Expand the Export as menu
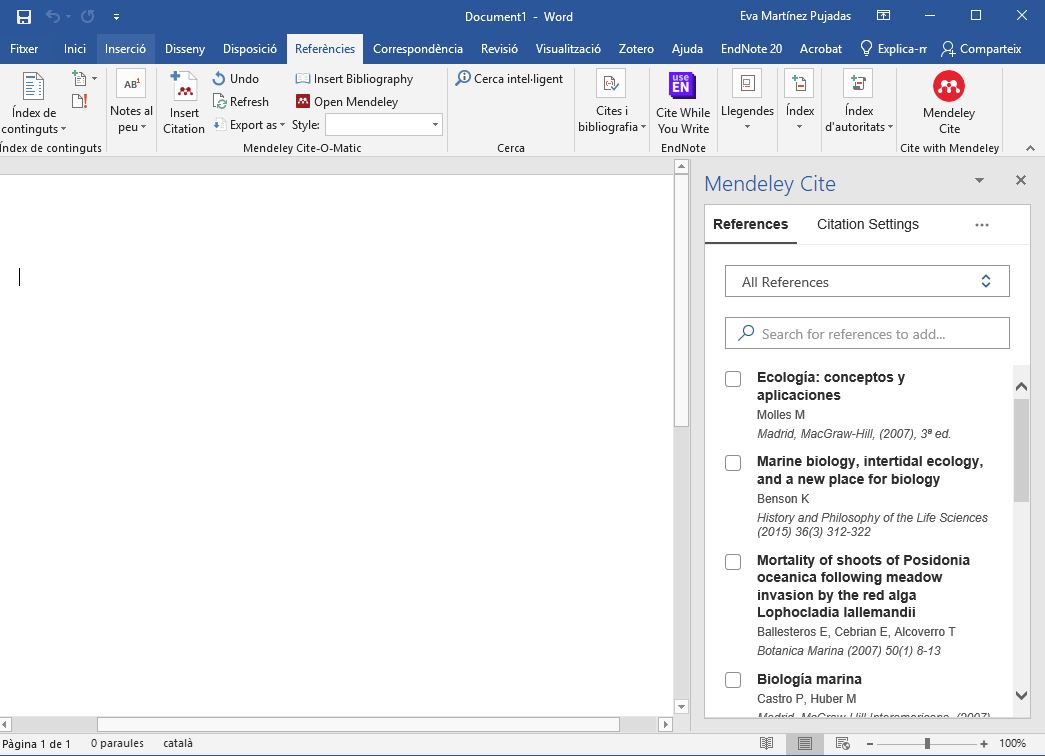This screenshot has height=756, width=1045. tap(249, 125)
